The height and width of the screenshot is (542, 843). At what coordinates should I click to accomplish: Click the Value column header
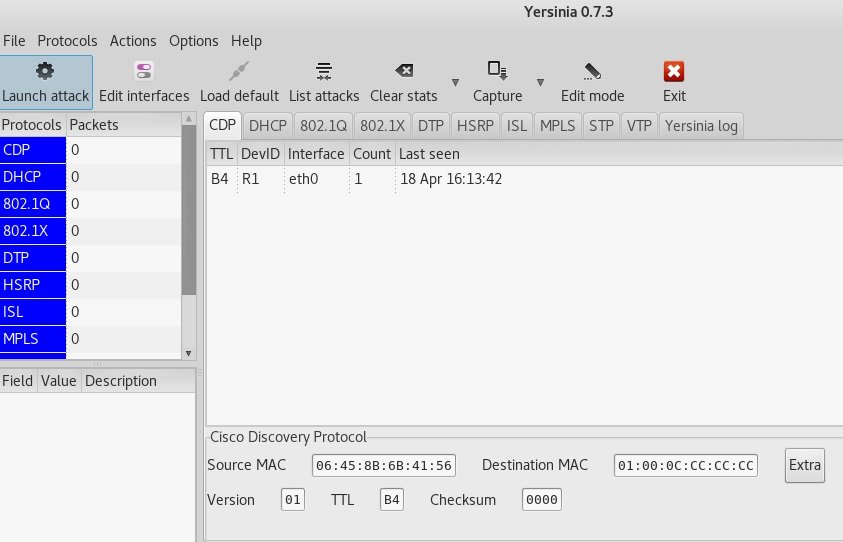tap(59, 381)
